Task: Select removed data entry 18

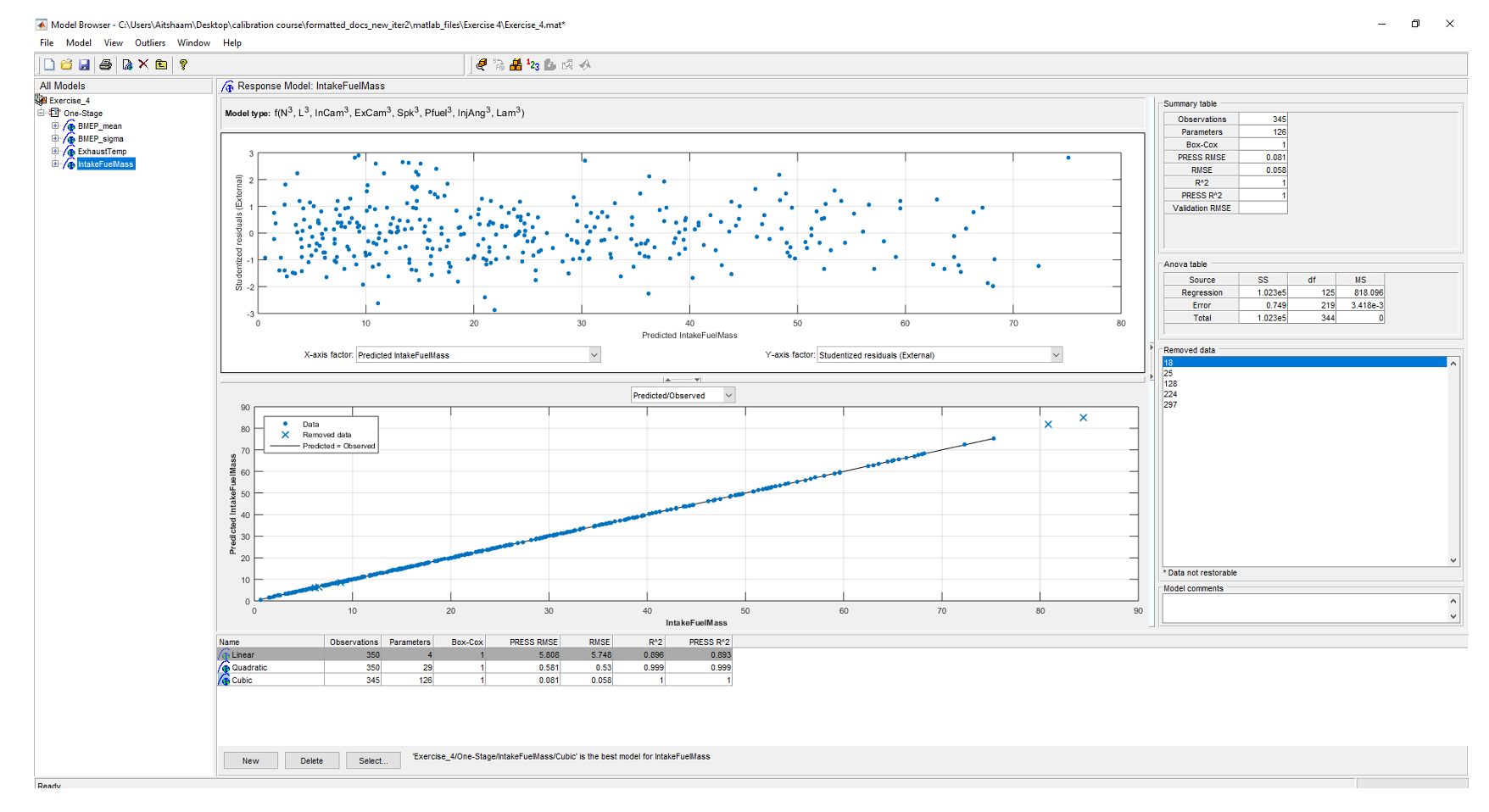Action: [x=1304, y=363]
